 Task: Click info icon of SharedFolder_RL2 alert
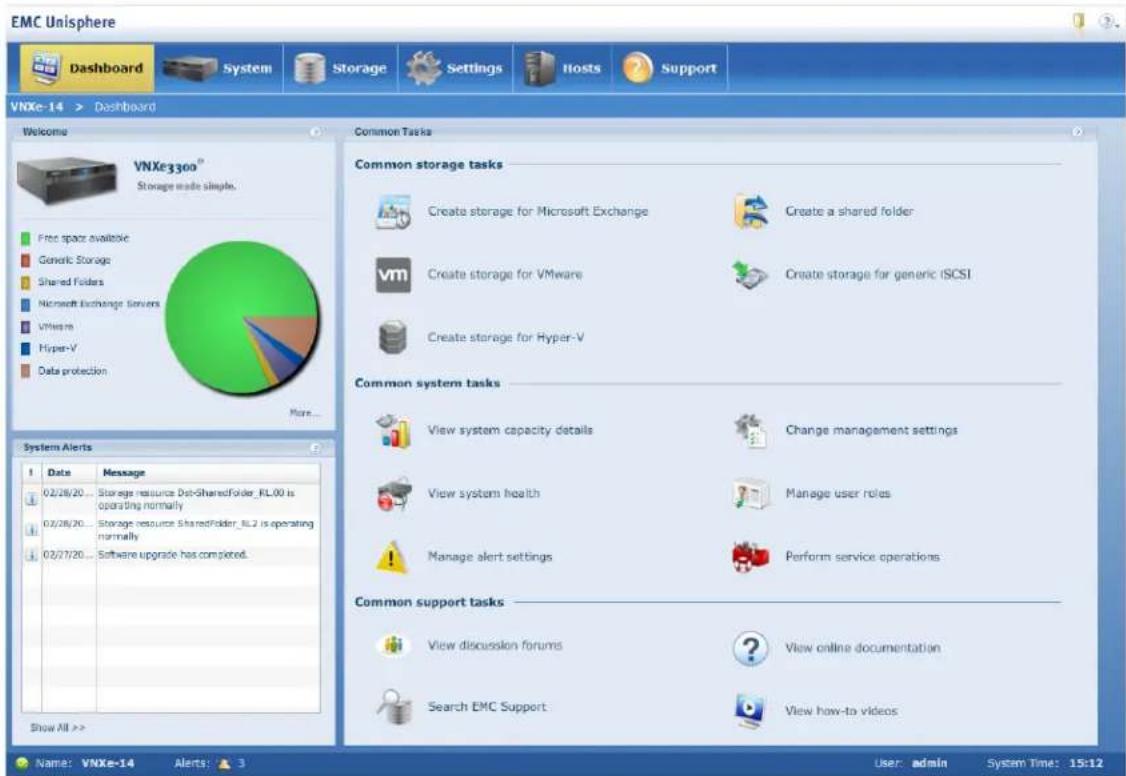tap(32, 530)
